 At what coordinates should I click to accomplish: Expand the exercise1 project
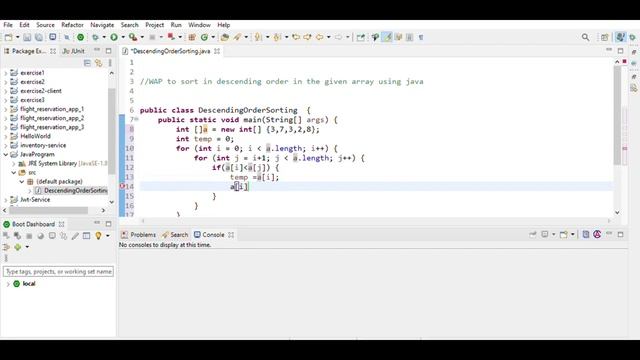click(6, 73)
